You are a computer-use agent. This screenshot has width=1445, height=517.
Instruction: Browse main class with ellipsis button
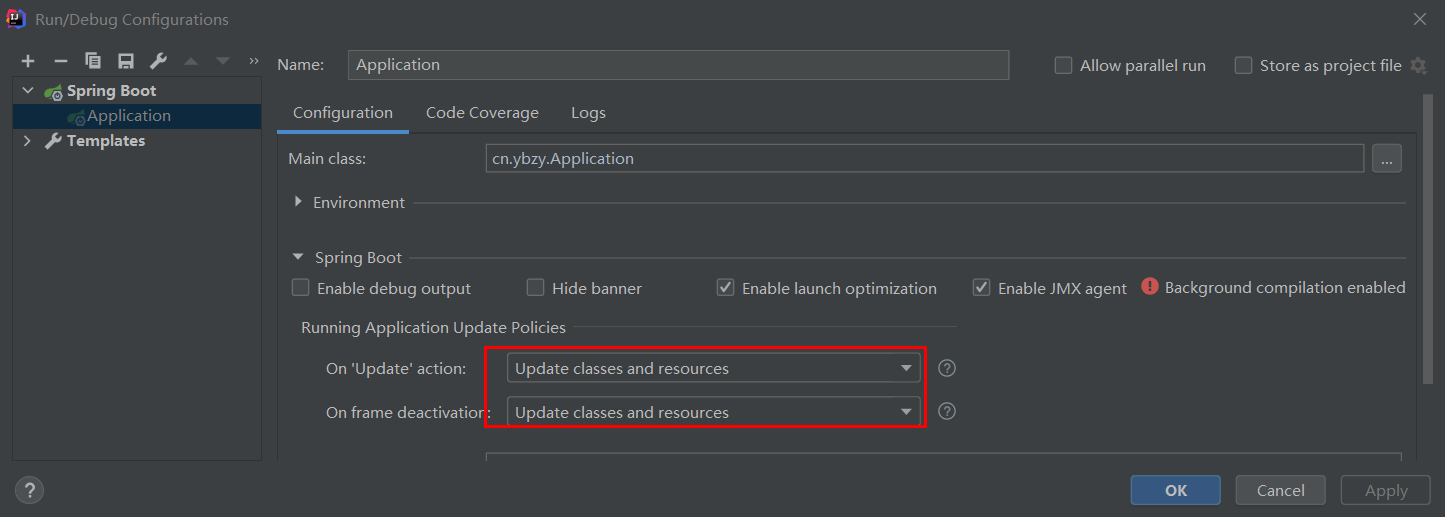click(1386, 158)
